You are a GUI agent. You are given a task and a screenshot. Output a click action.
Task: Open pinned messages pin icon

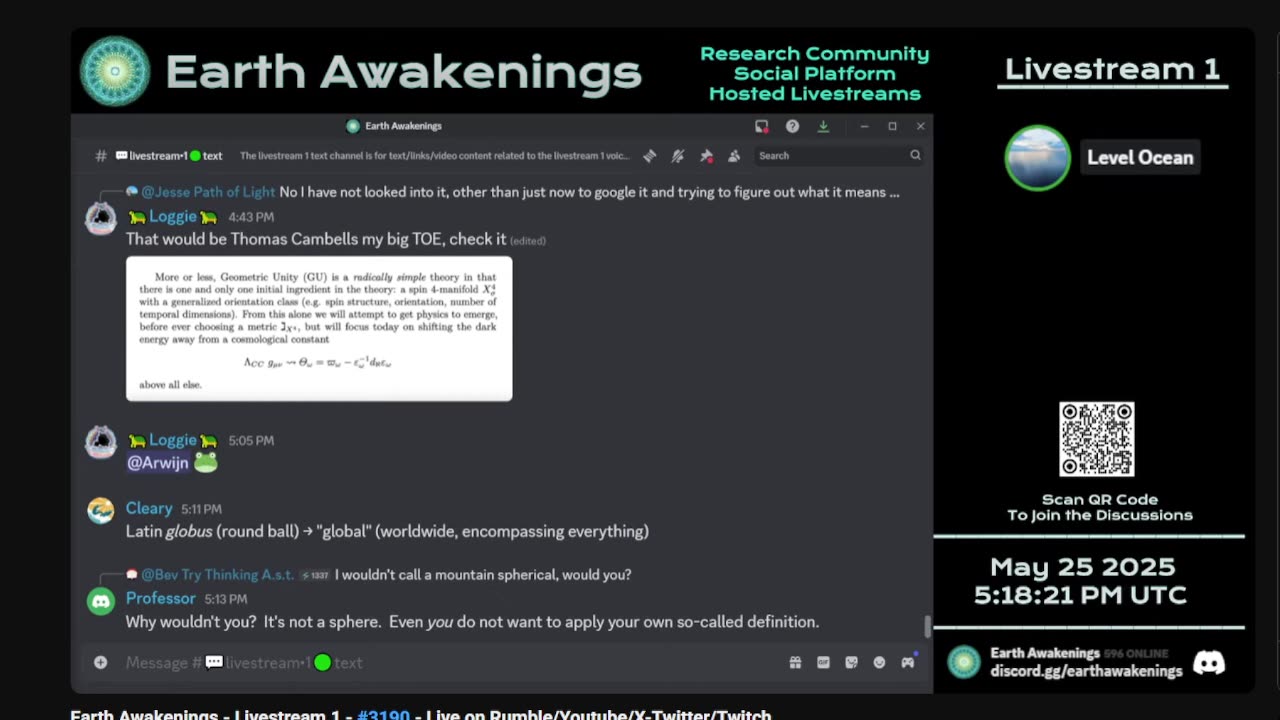(x=706, y=156)
